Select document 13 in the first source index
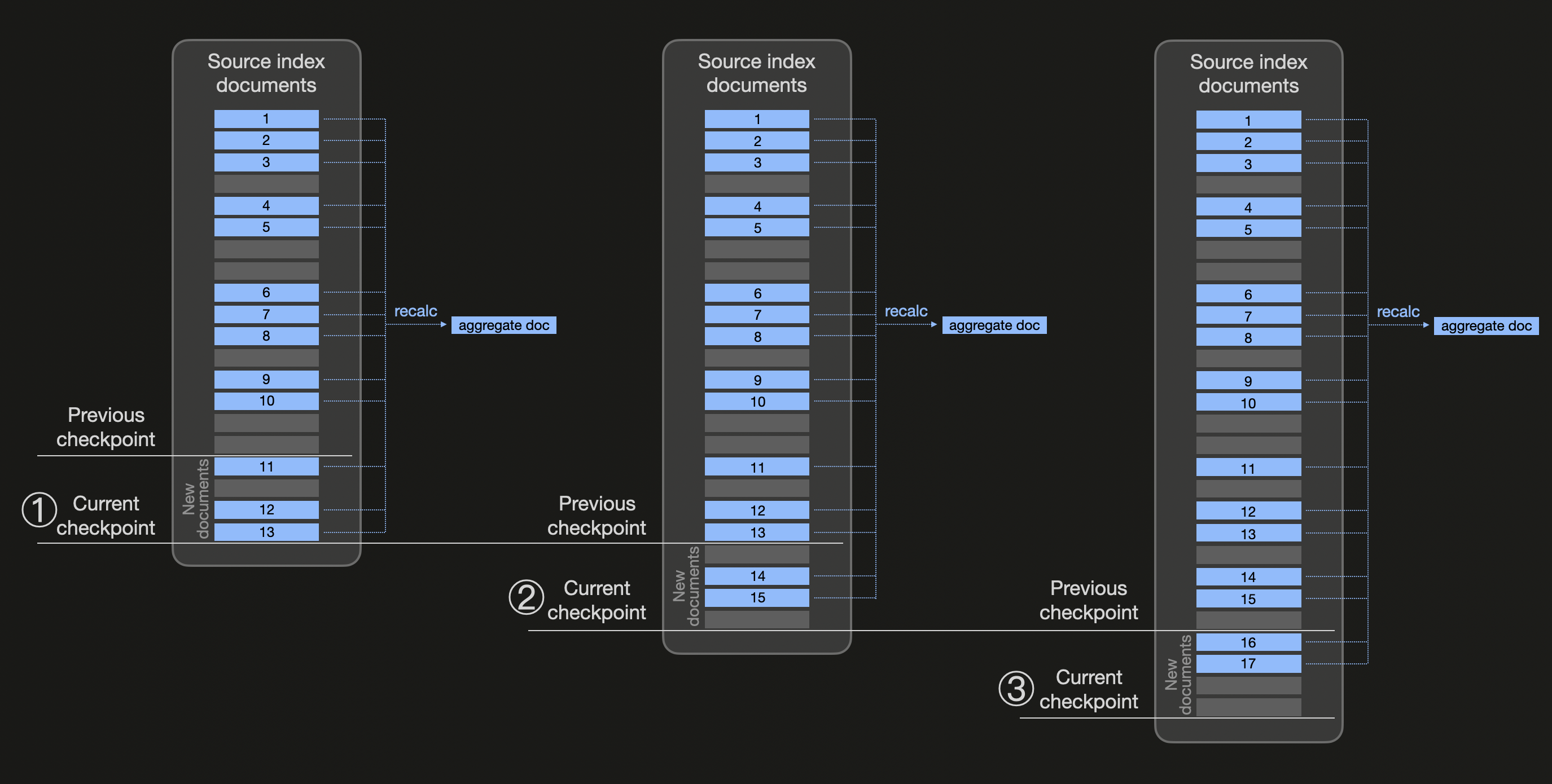Screen dimensions: 1552x784 pyautogui.click(x=266, y=532)
